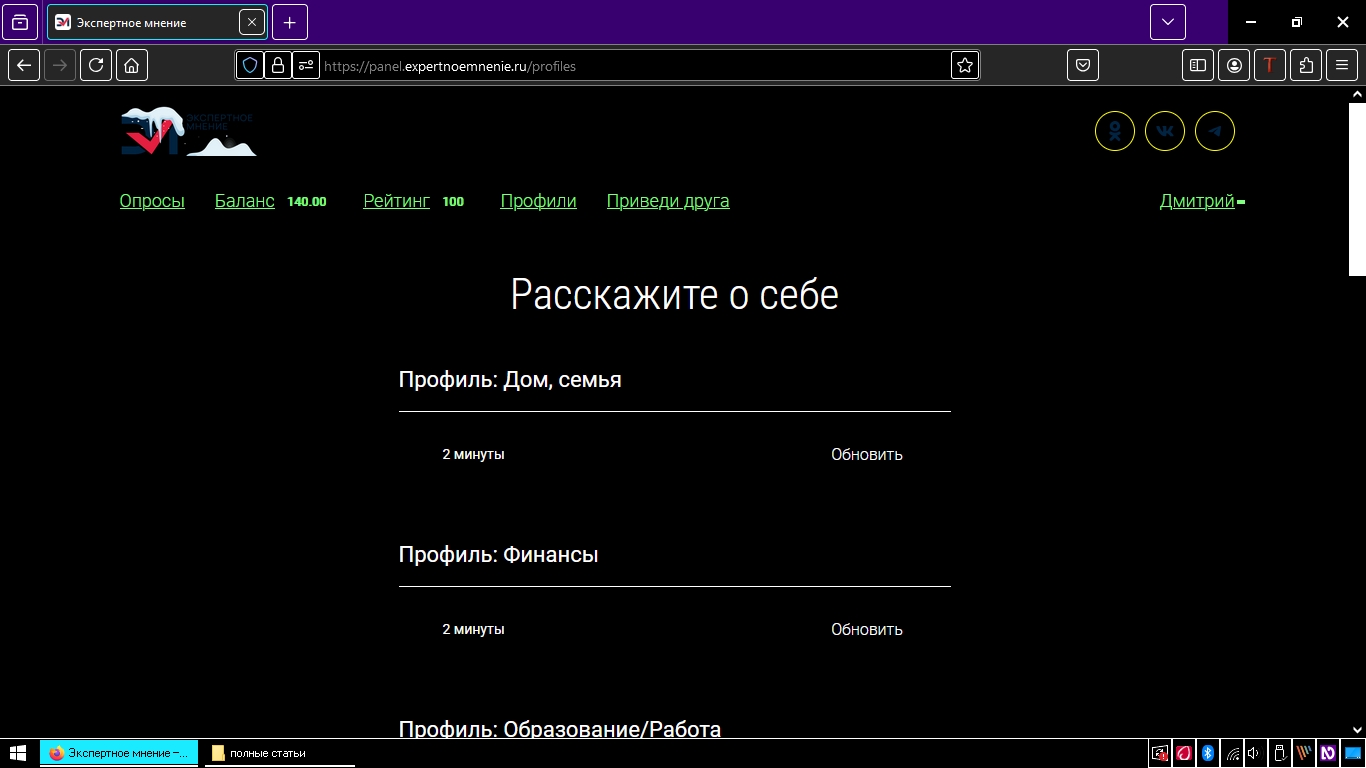The image size is (1366, 768).
Task: Go to the browser home page
Action: tap(132, 65)
